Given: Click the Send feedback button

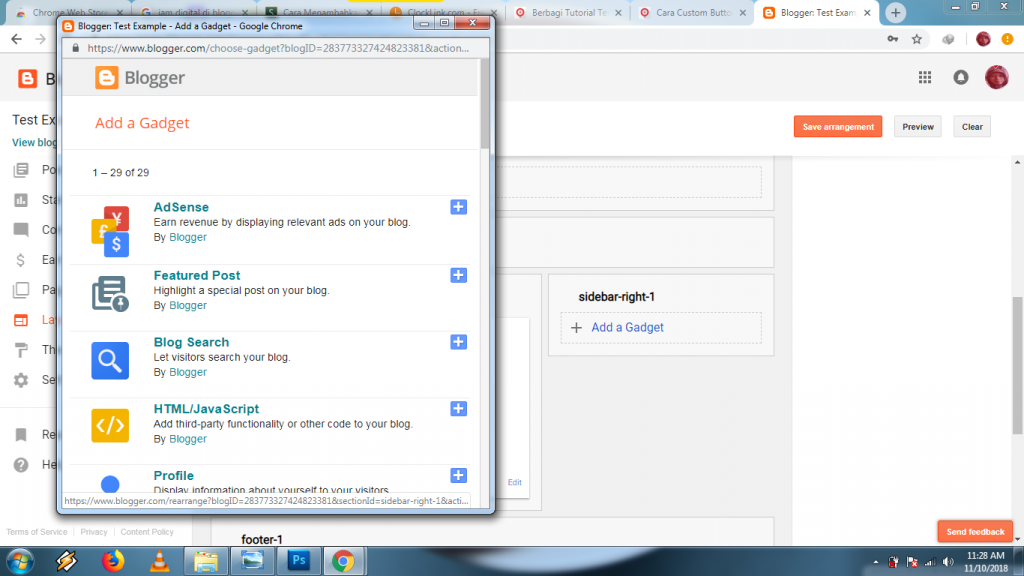Looking at the screenshot, I should 975,532.
